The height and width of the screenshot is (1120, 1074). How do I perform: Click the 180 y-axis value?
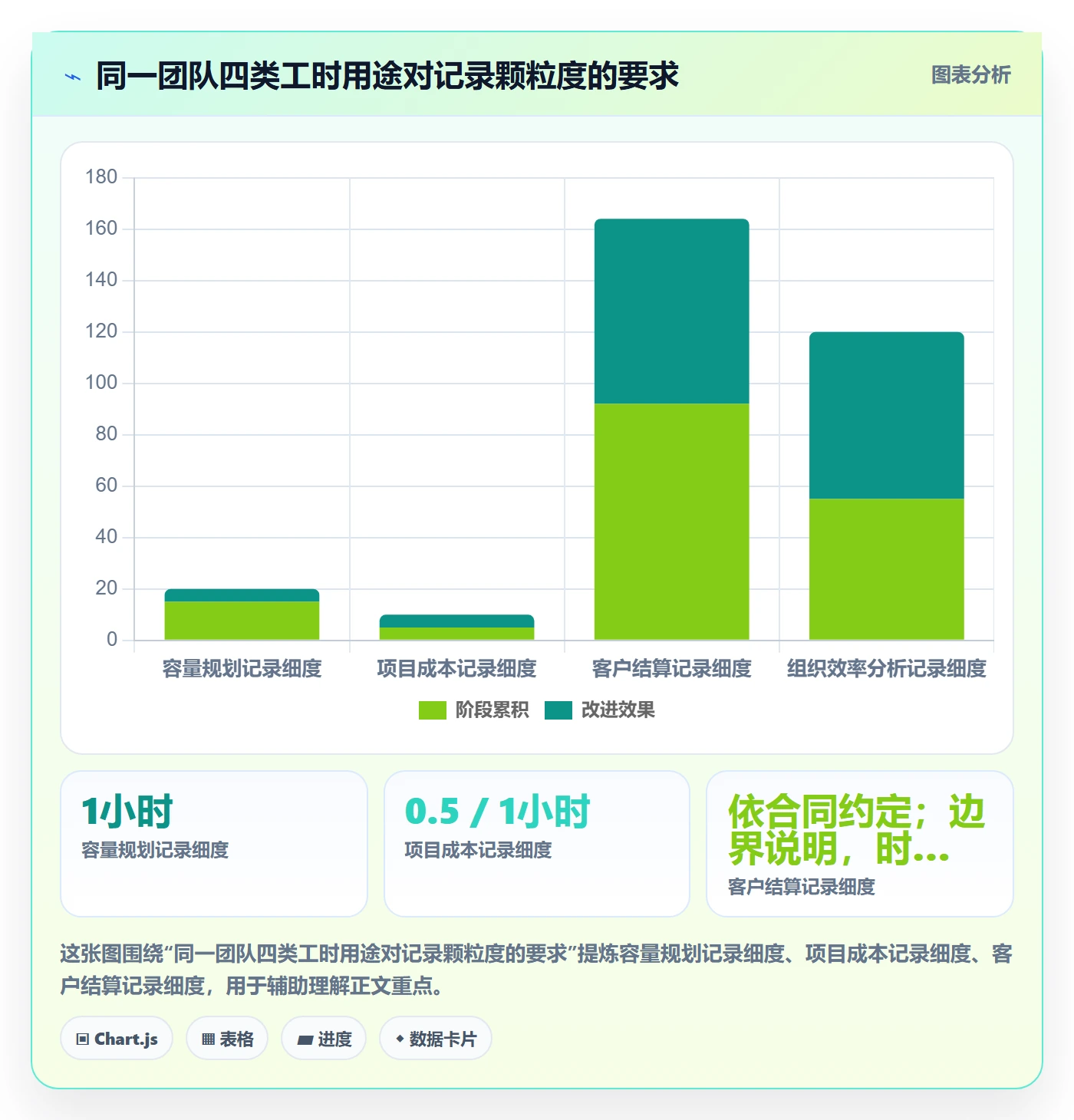pyautogui.click(x=101, y=177)
